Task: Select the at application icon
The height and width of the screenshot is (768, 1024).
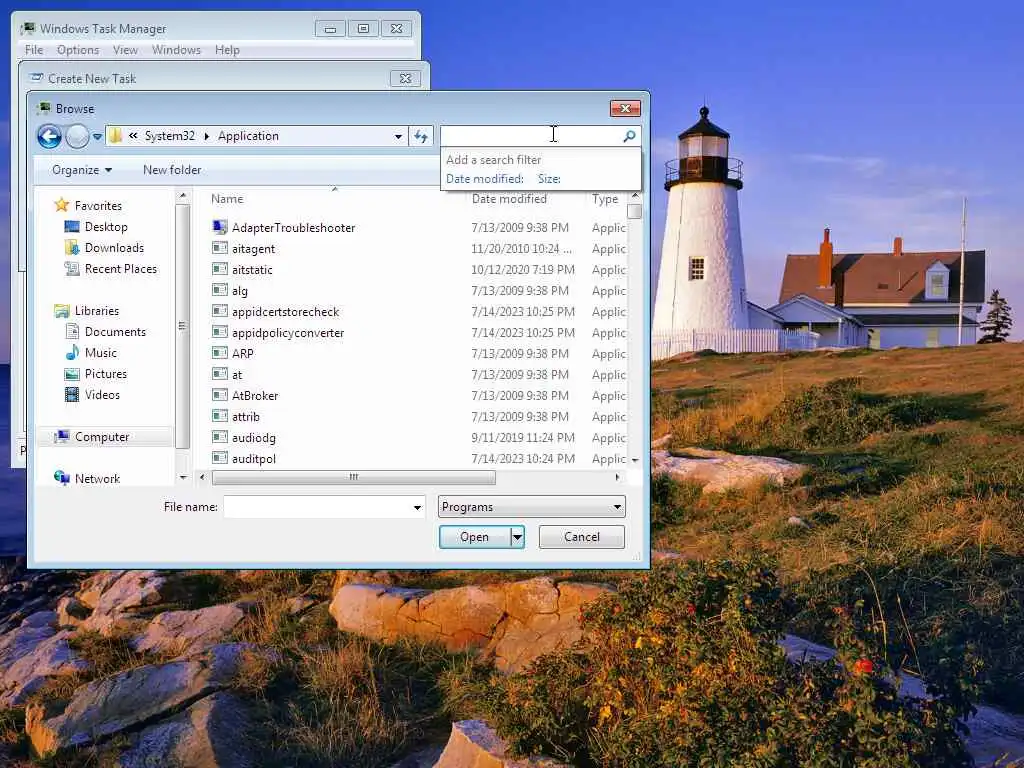Action: point(220,374)
